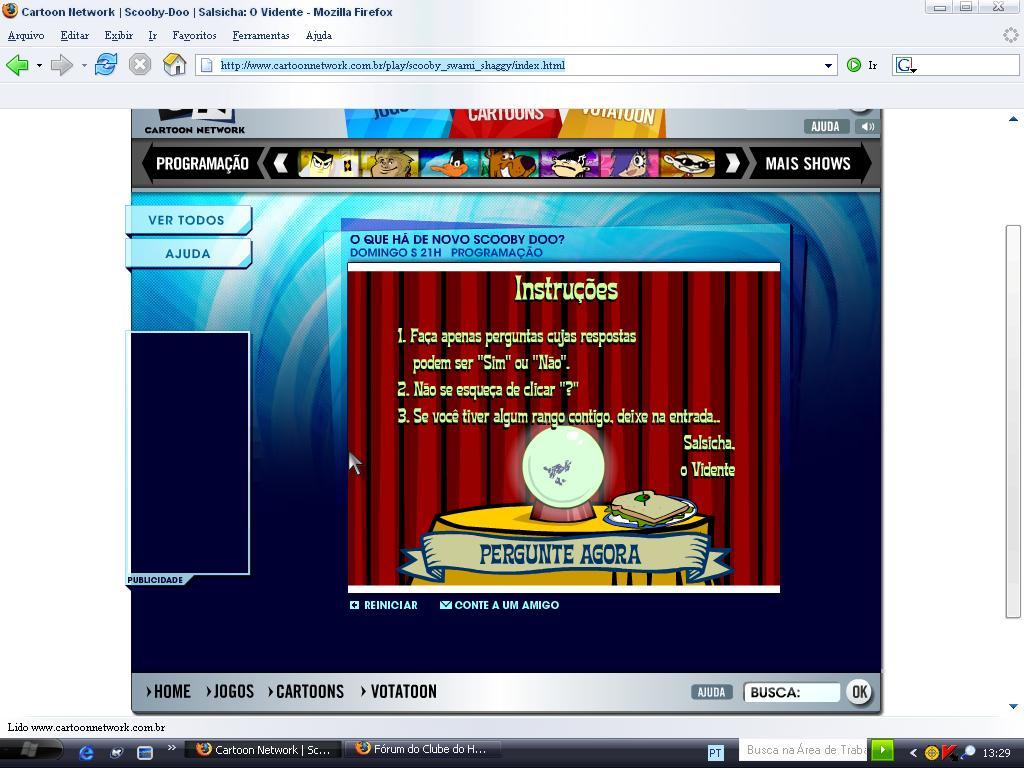
Task: Expand the hidden system tray icons arrow
Action: click(x=913, y=752)
